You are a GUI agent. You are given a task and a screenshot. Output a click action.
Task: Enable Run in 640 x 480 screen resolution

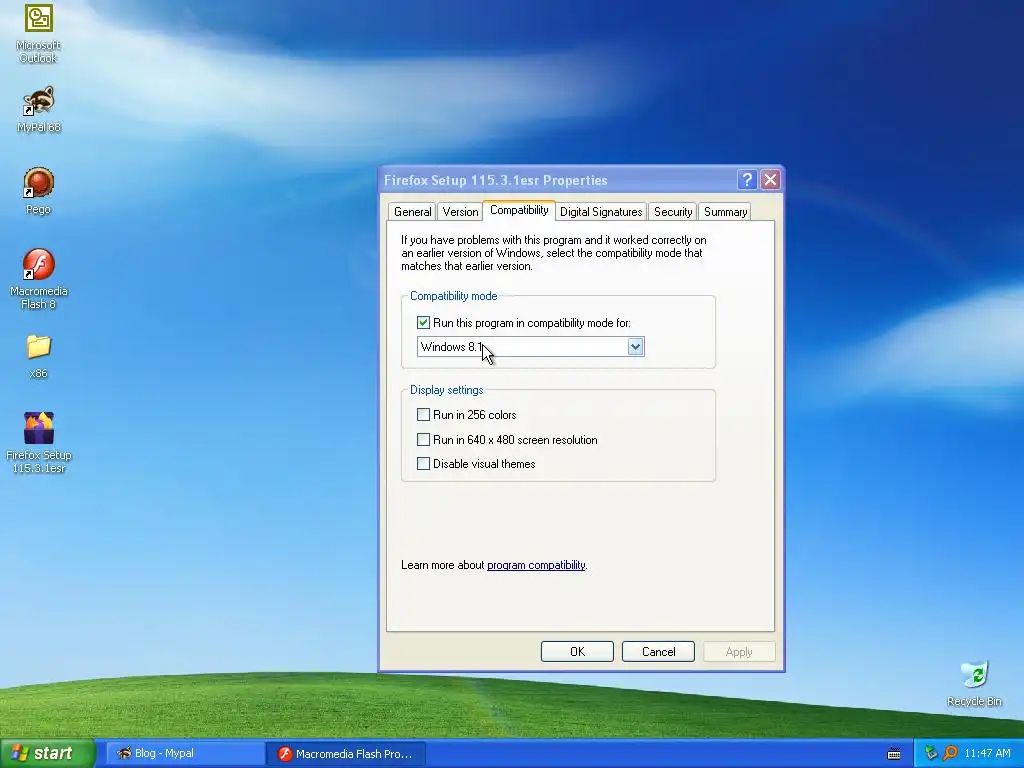pyautogui.click(x=423, y=440)
